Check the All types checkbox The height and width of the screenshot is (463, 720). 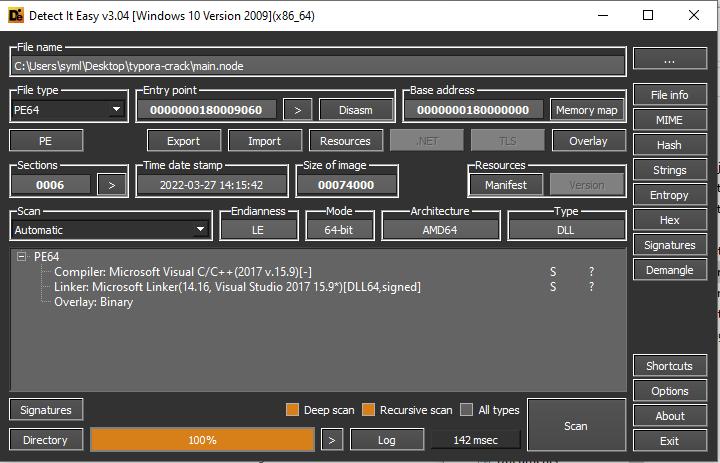coord(467,410)
